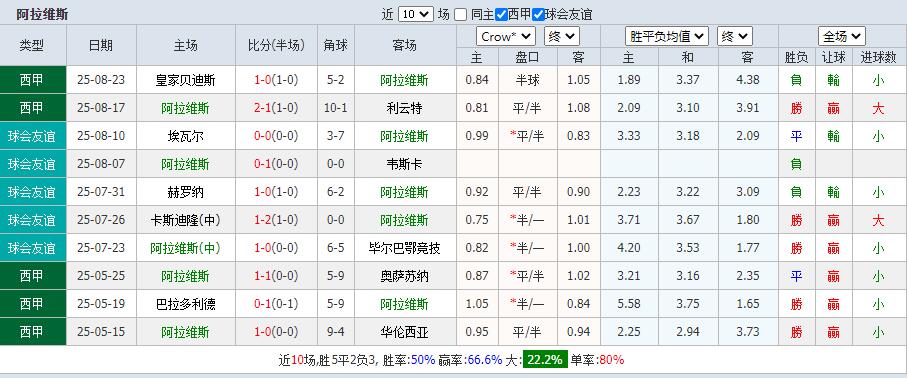Click the 类型 column header
907x378 pixels.
click(x=32, y=45)
